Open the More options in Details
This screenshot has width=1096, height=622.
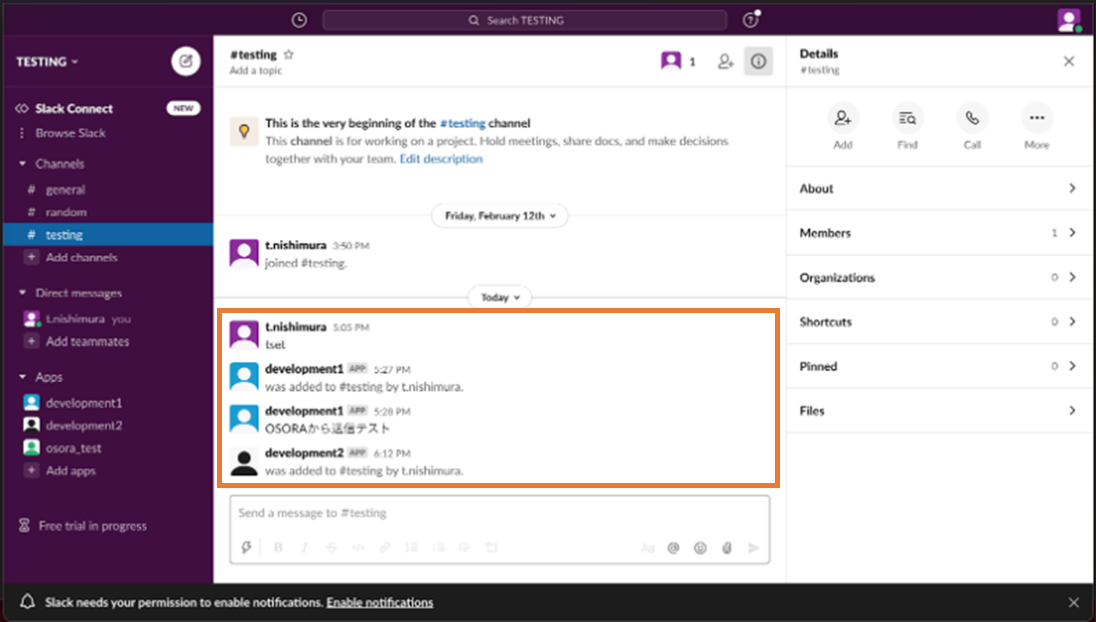click(1036, 118)
